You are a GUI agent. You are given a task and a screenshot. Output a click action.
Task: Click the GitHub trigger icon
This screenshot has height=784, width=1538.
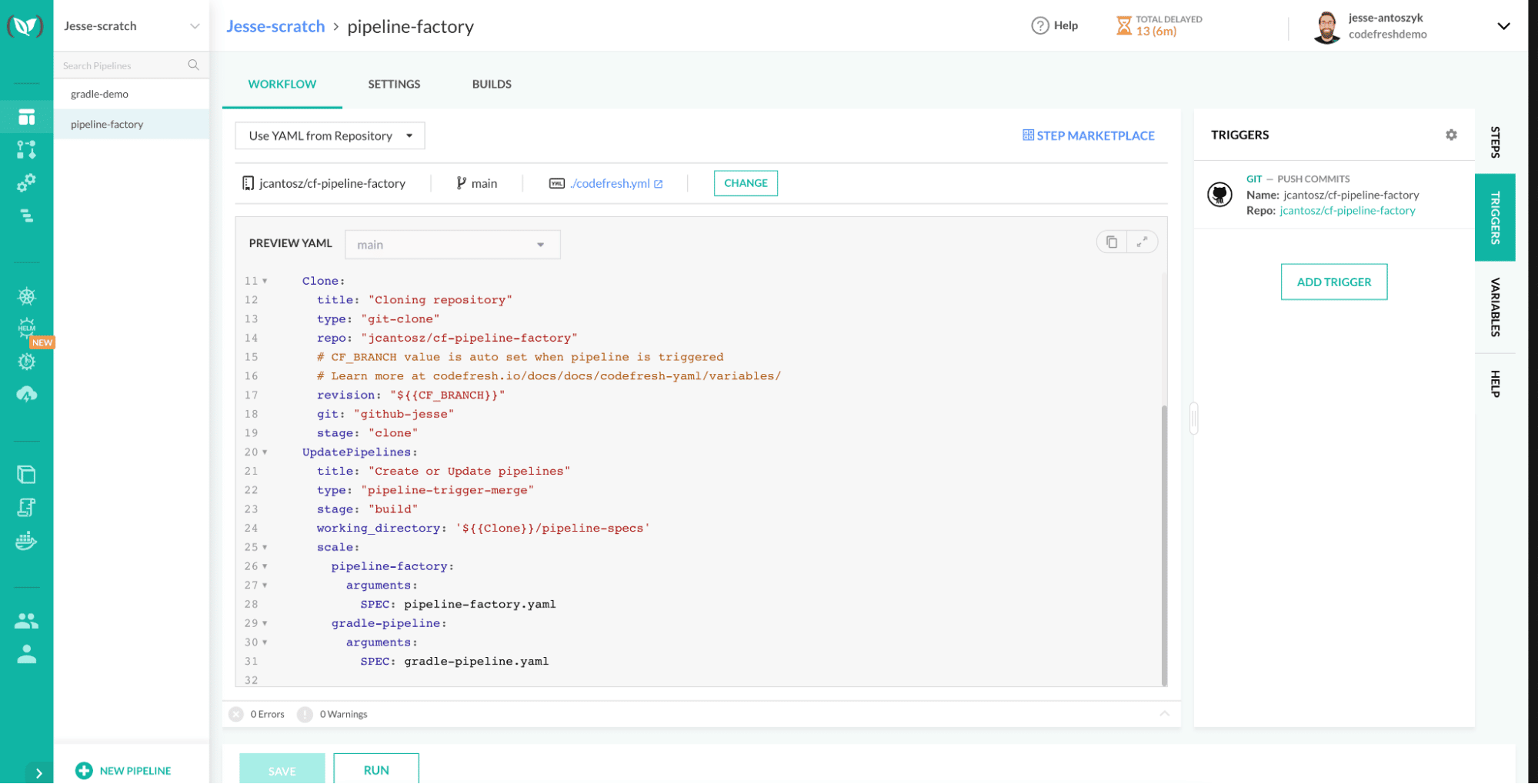(1219, 195)
